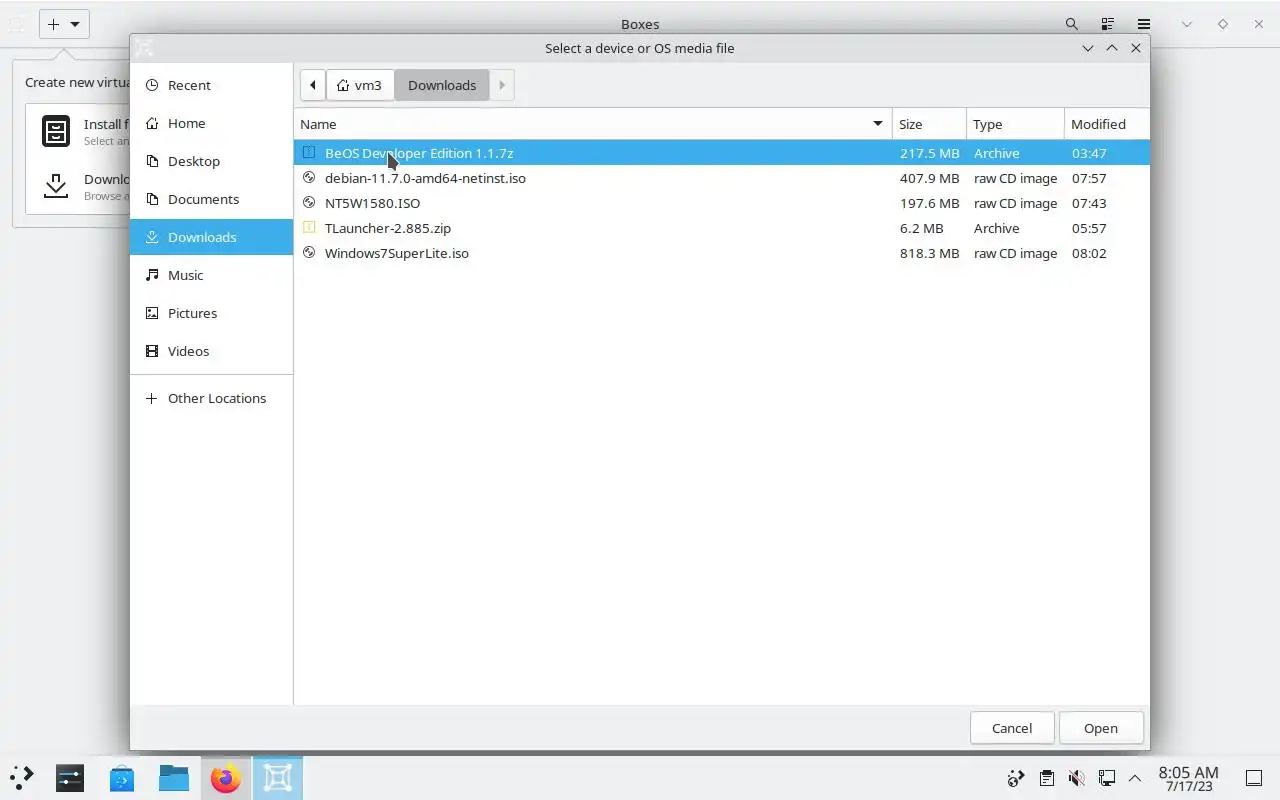This screenshot has width=1280, height=800.
Task: Cancel the file selection dialog
Action: [x=1012, y=728]
